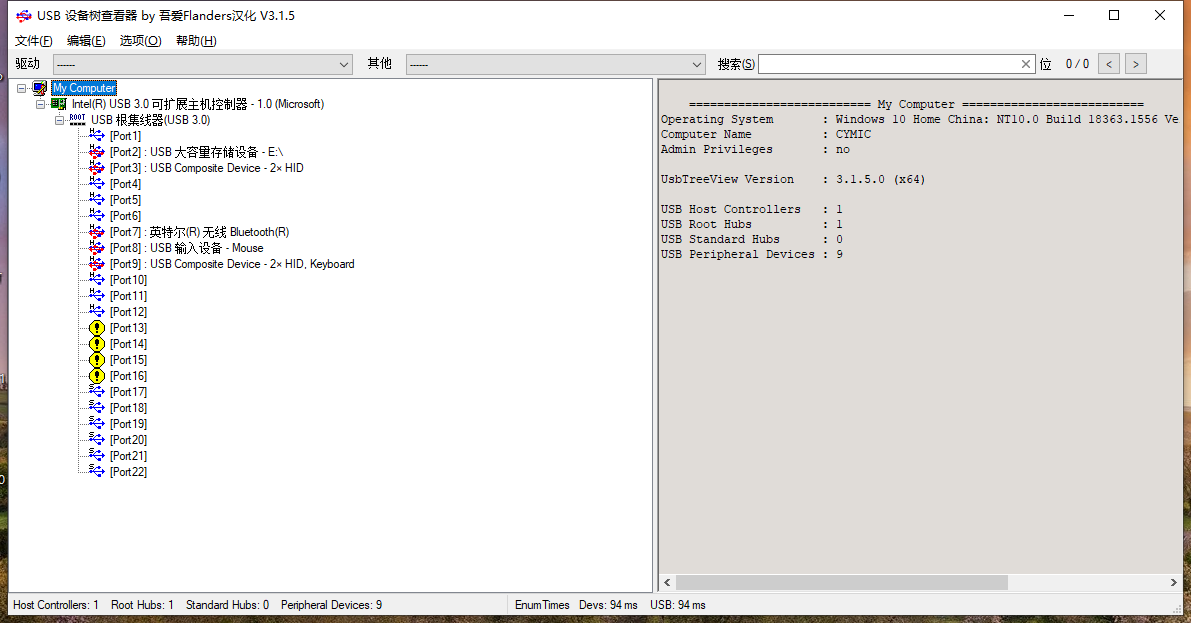Select USB 根集线器(USB 3.0) label
This screenshot has width=1191, height=623.
(x=150, y=120)
